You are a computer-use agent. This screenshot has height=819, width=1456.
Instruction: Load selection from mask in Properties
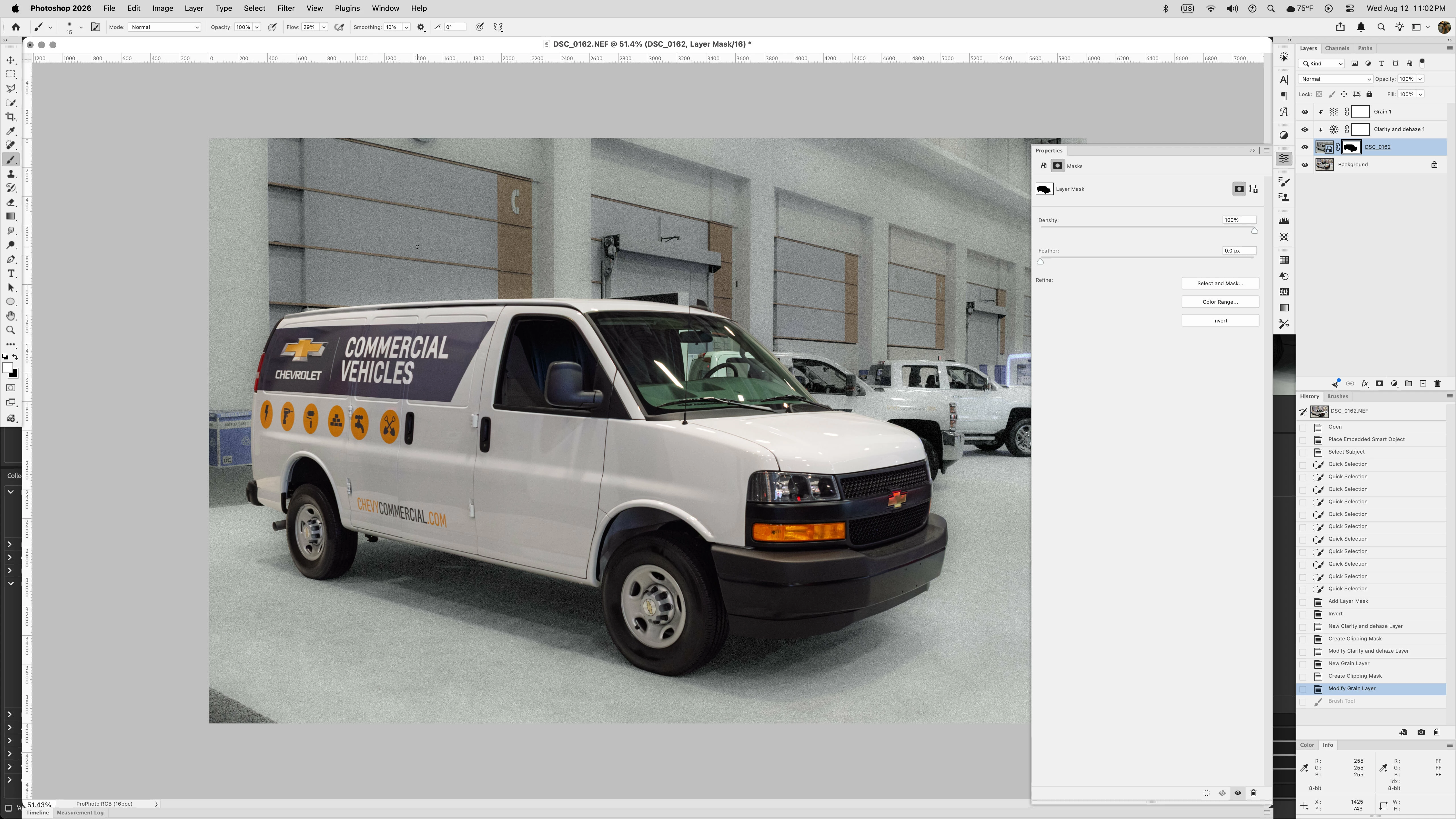pyautogui.click(x=1207, y=793)
